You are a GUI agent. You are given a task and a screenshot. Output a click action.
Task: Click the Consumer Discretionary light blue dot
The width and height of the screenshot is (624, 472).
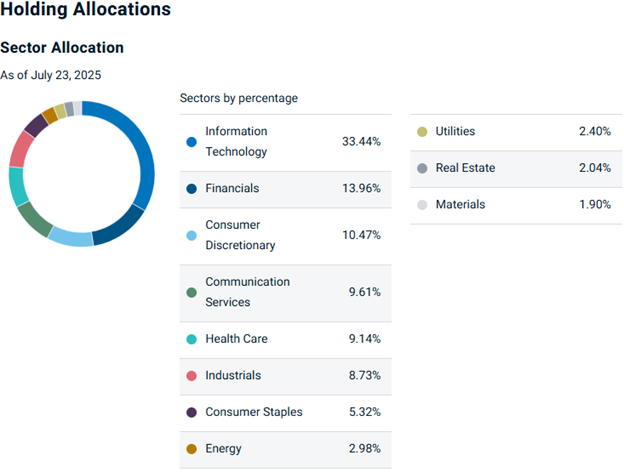(191, 235)
